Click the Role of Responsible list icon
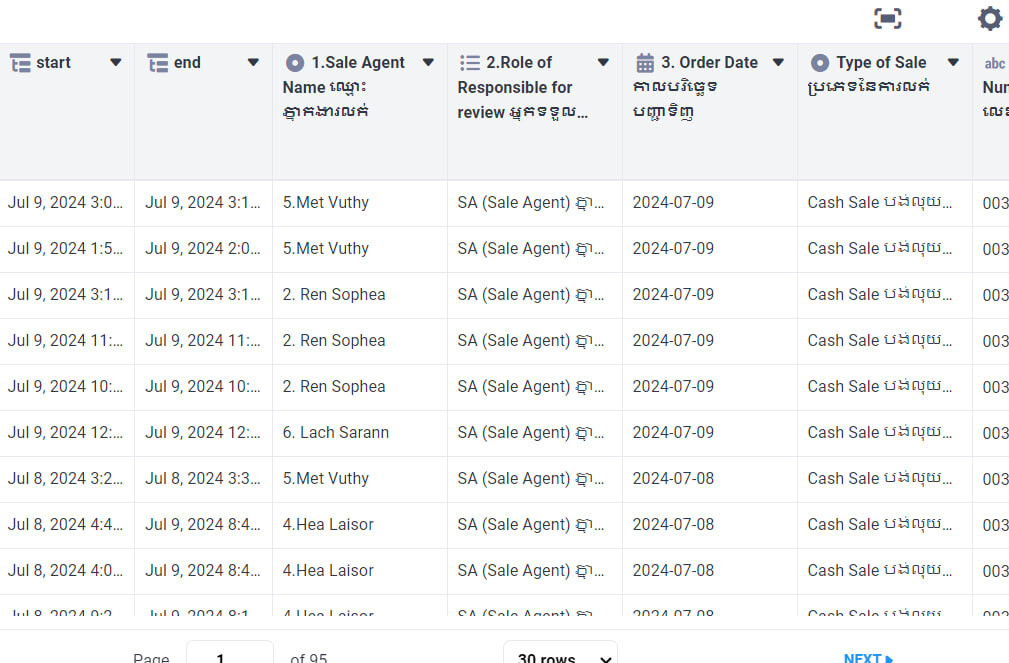Viewport: 1009px width, 663px height. [469, 63]
